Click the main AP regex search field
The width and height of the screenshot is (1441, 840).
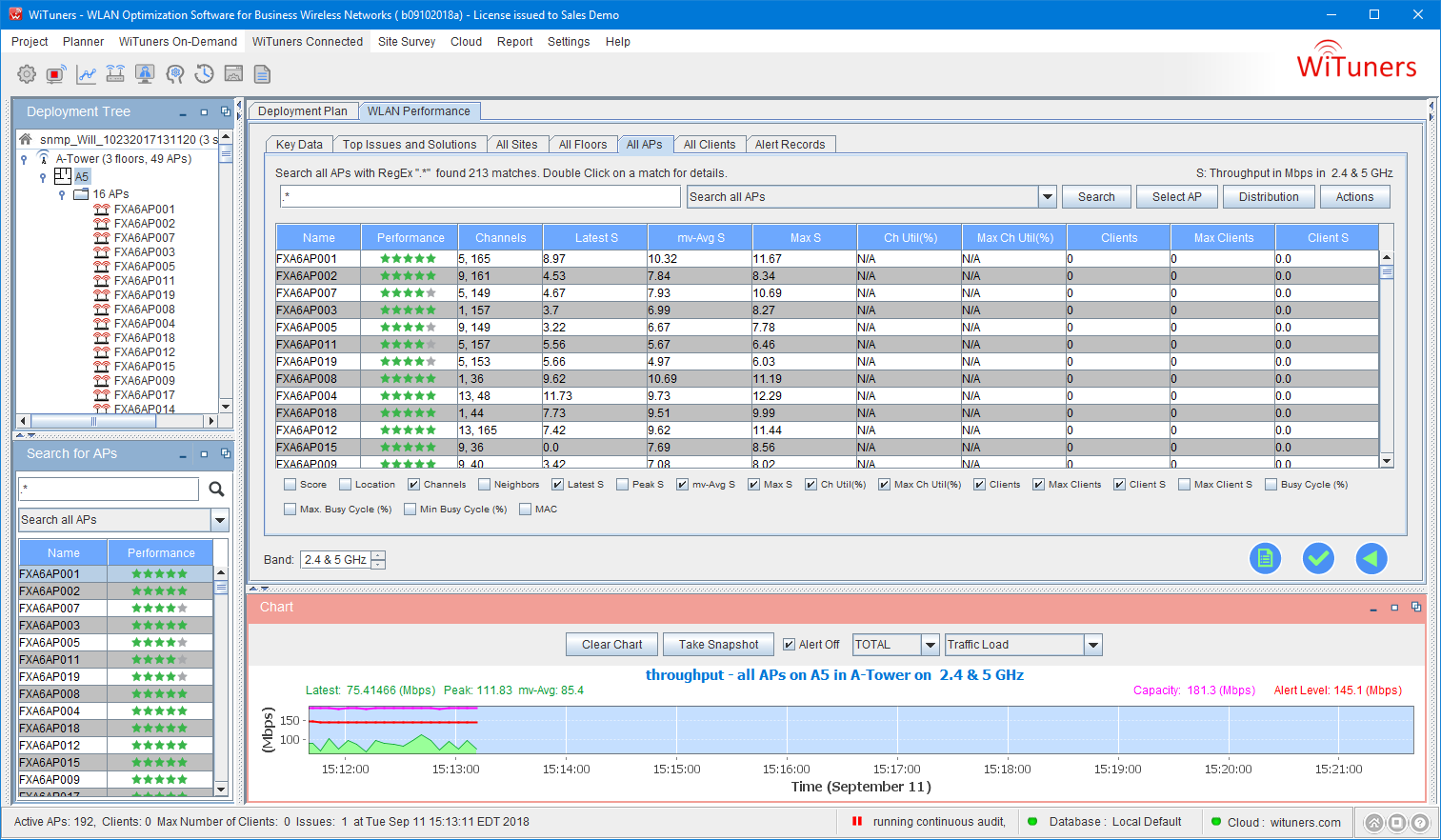(x=480, y=196)
